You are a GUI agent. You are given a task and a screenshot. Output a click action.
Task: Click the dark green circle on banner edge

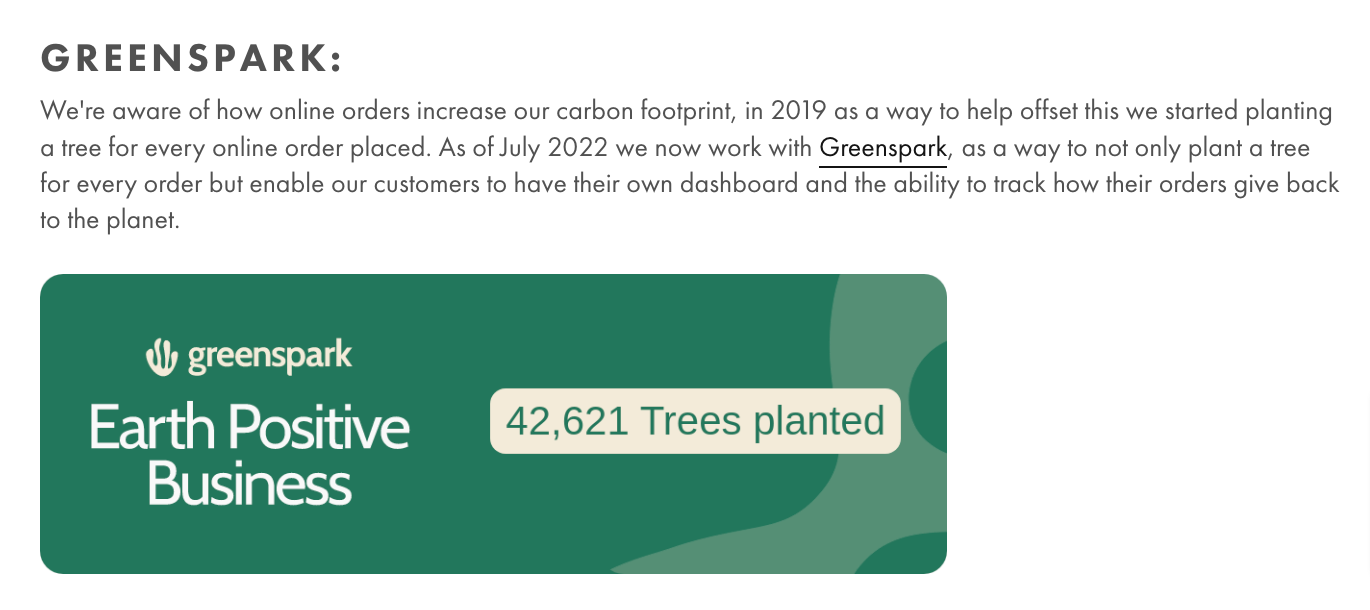pos(930,396)
